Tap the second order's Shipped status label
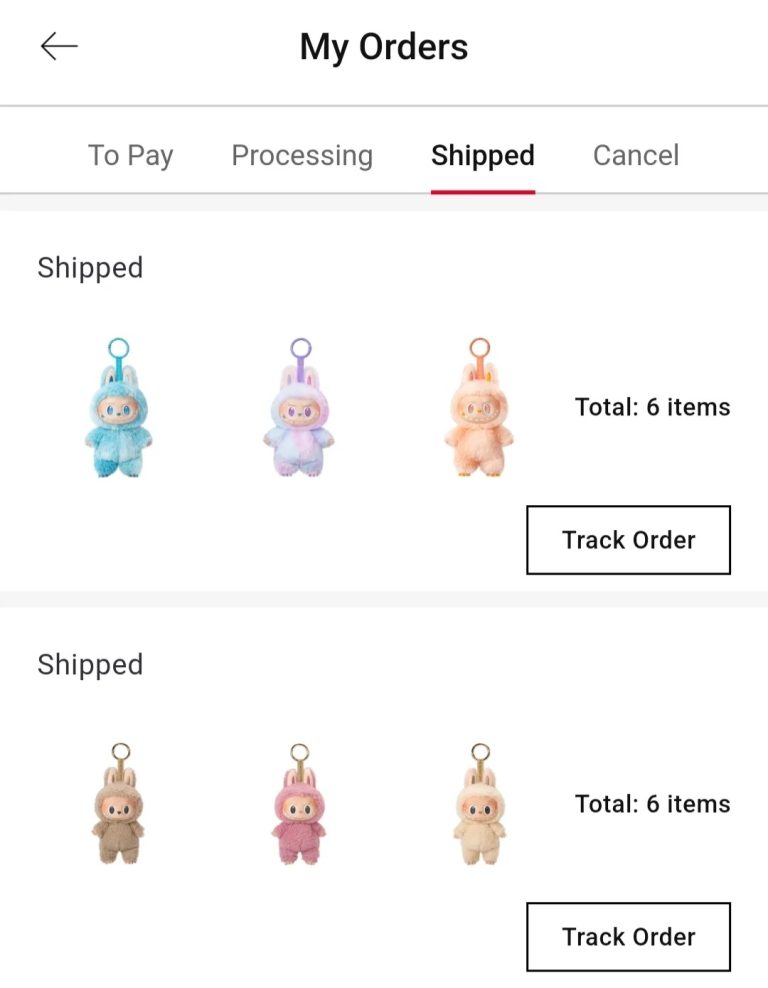 pyautogui.click(x=90, y=665)
